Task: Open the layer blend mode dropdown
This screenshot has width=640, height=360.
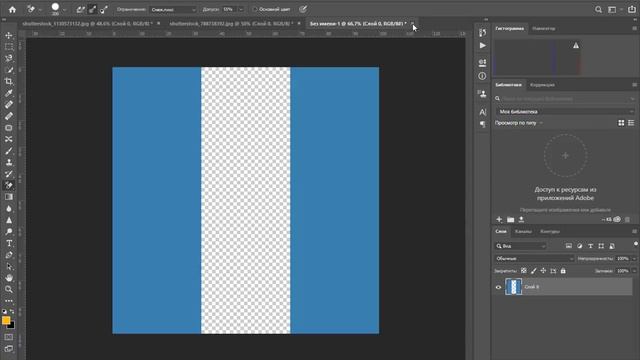Action: pyautogui.click(x=534, y=258)
